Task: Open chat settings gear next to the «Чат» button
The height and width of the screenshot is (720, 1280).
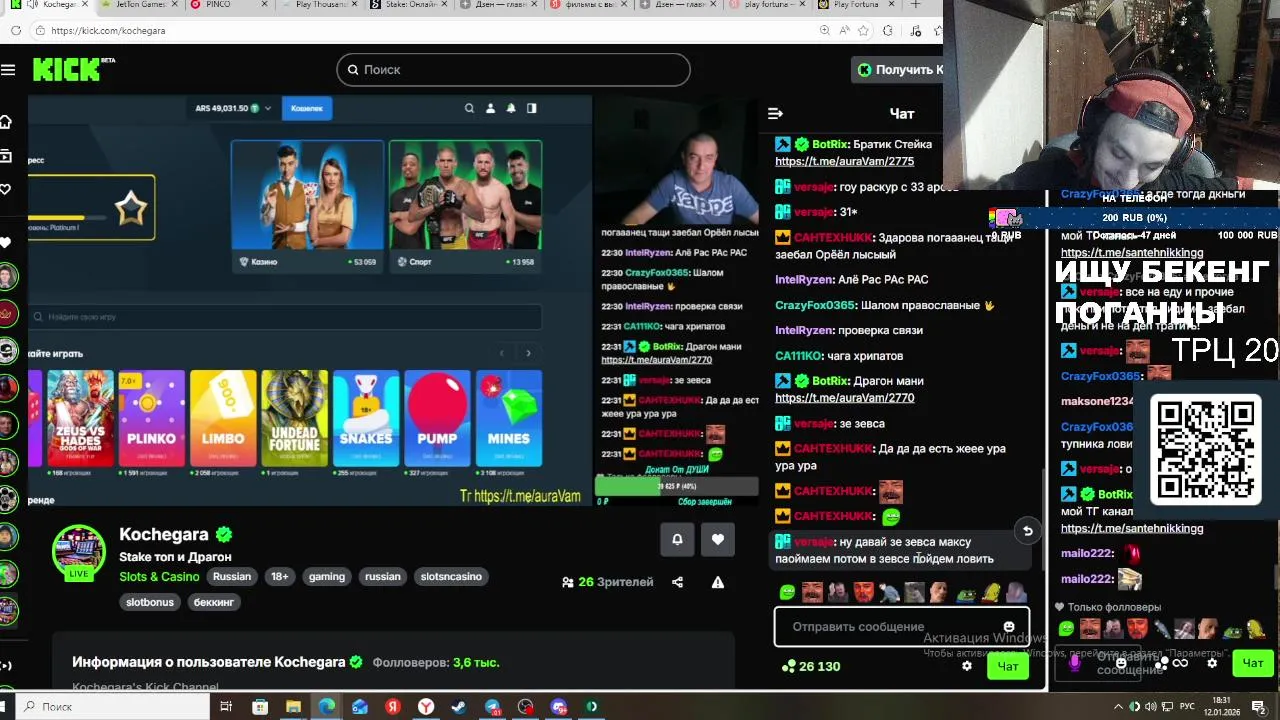Action: click(x=966, y=666)
